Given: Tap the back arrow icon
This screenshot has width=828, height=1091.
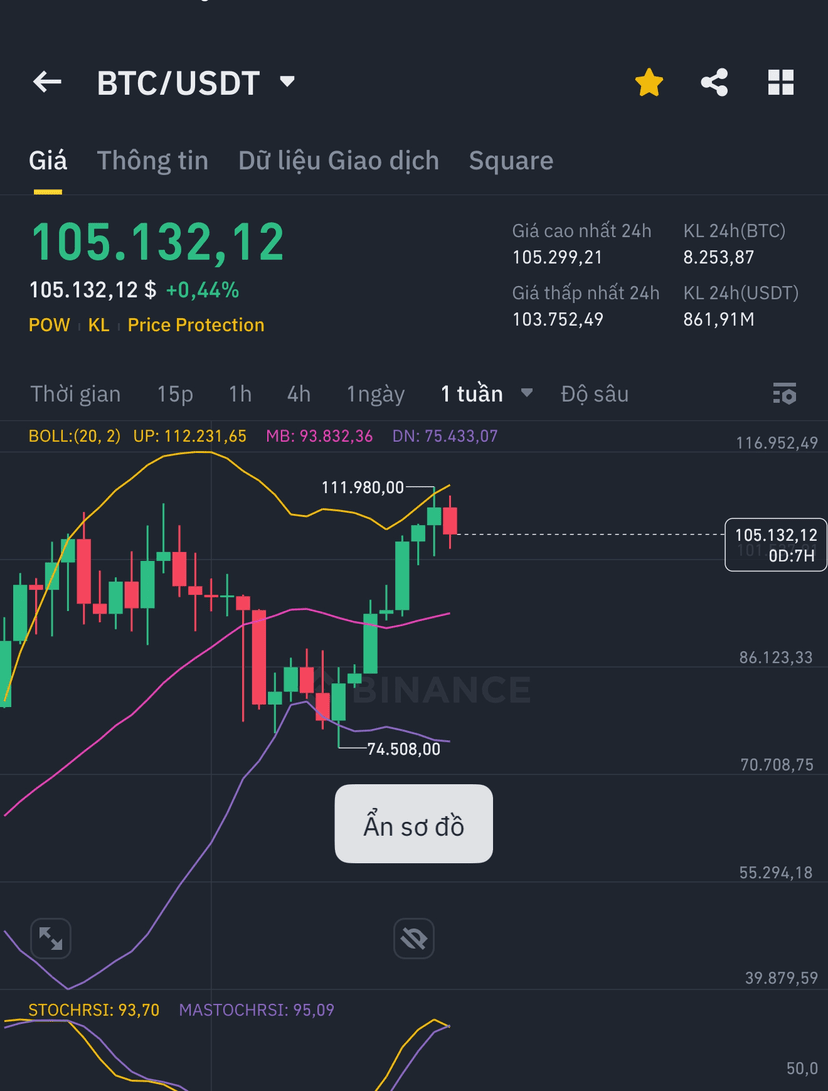Looking at the screenshot, I should pyautogui.click(x=47, y=82).
